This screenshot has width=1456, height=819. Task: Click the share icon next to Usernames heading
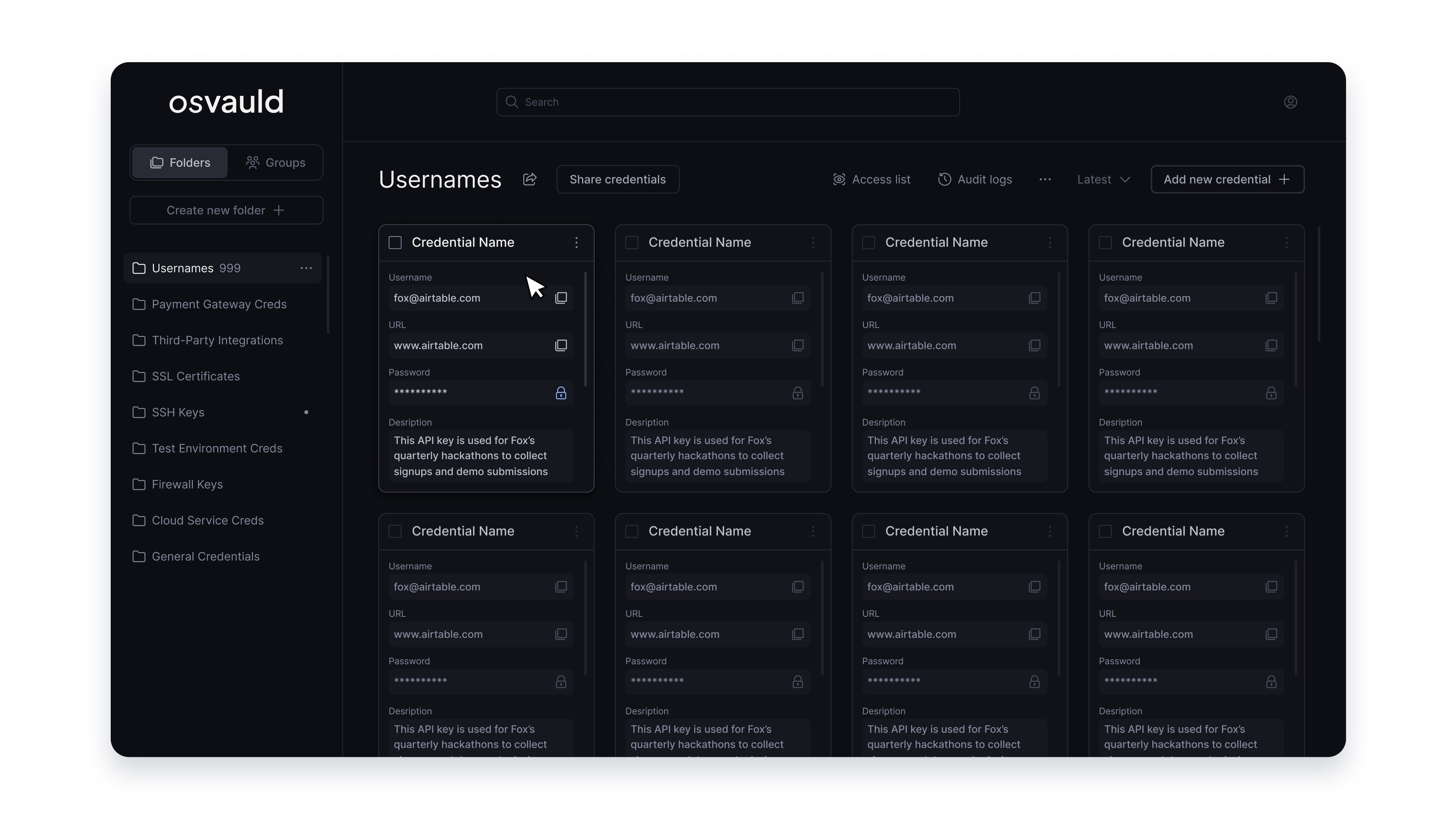pos(530,179)
